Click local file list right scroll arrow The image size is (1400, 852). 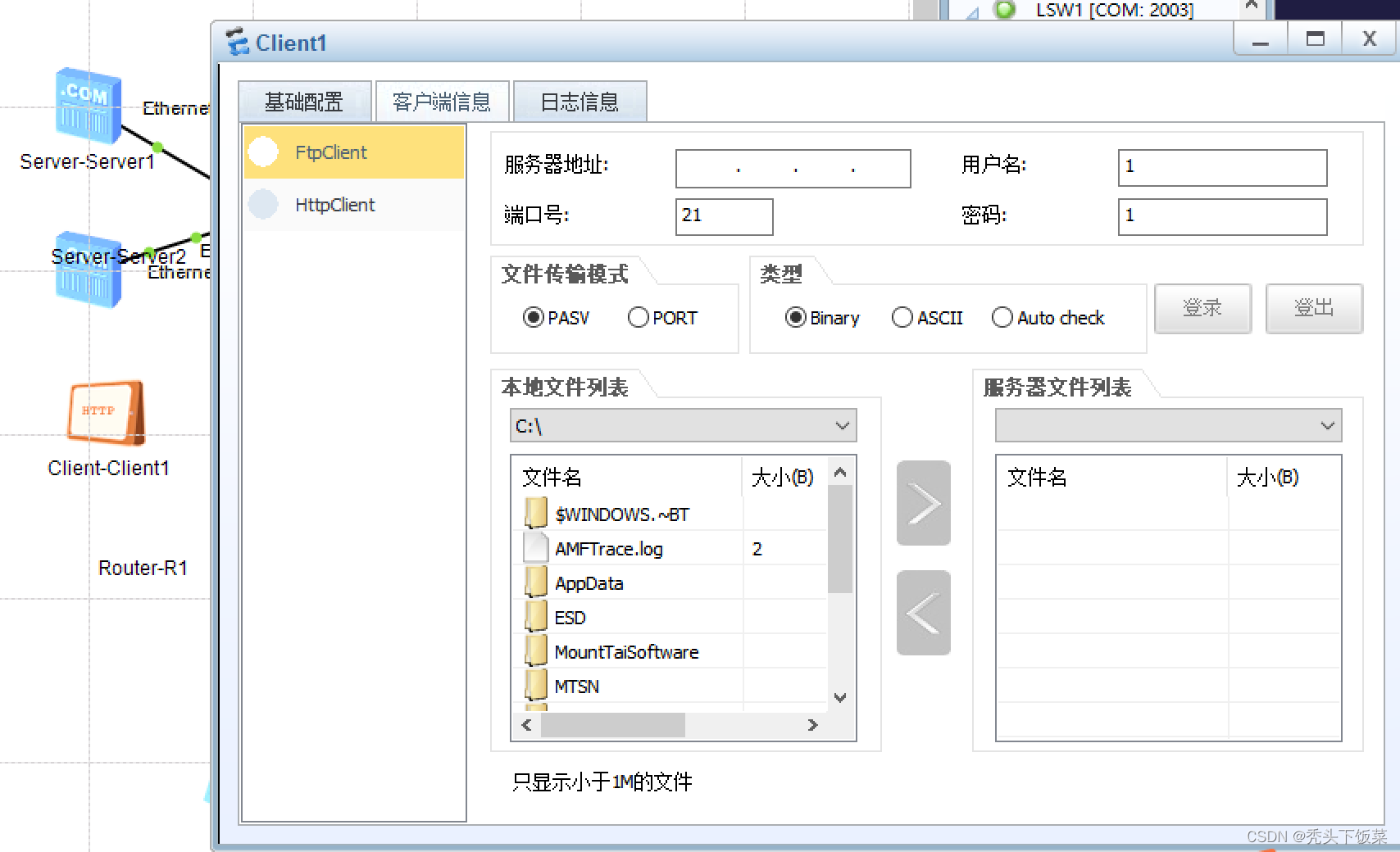812,725
